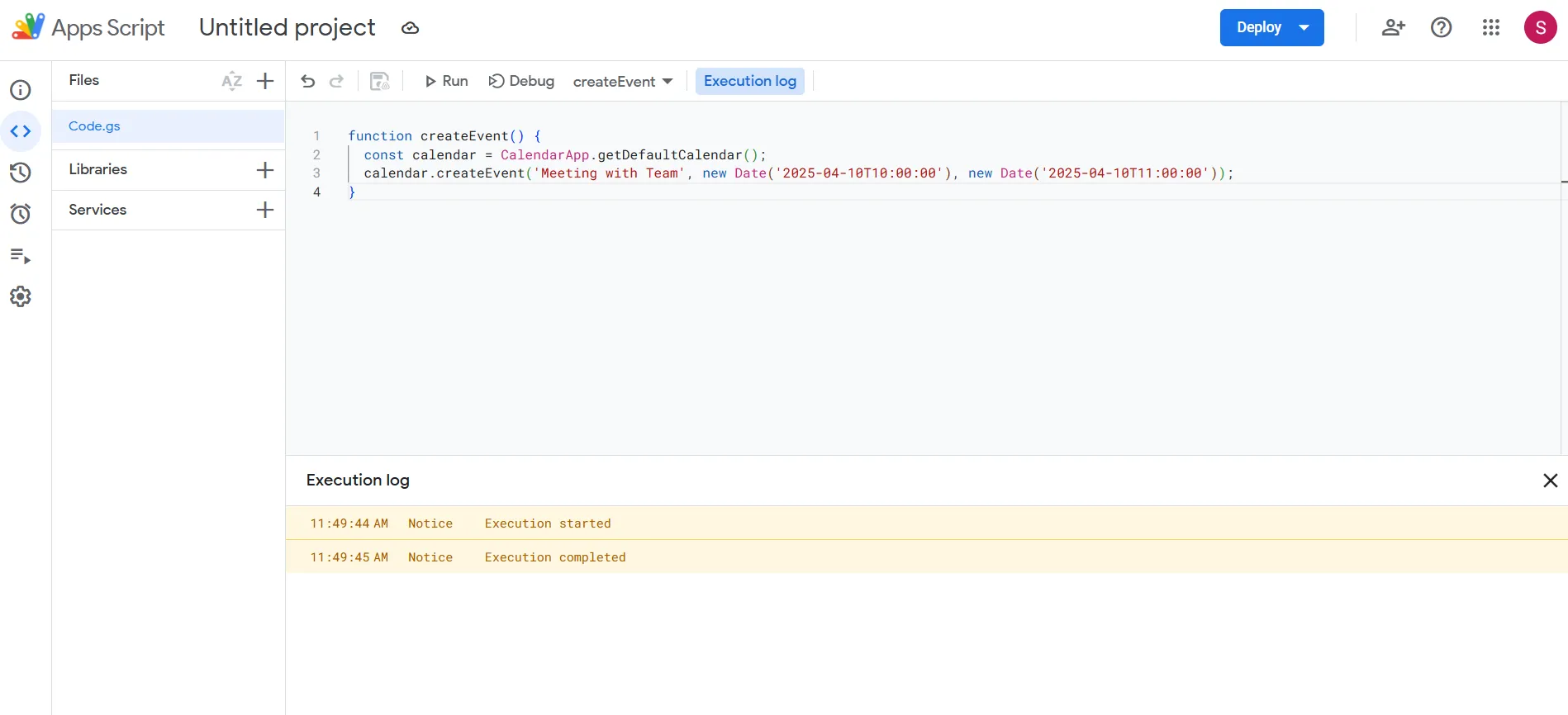Open the account avatar S

[x=1541, y=27]
